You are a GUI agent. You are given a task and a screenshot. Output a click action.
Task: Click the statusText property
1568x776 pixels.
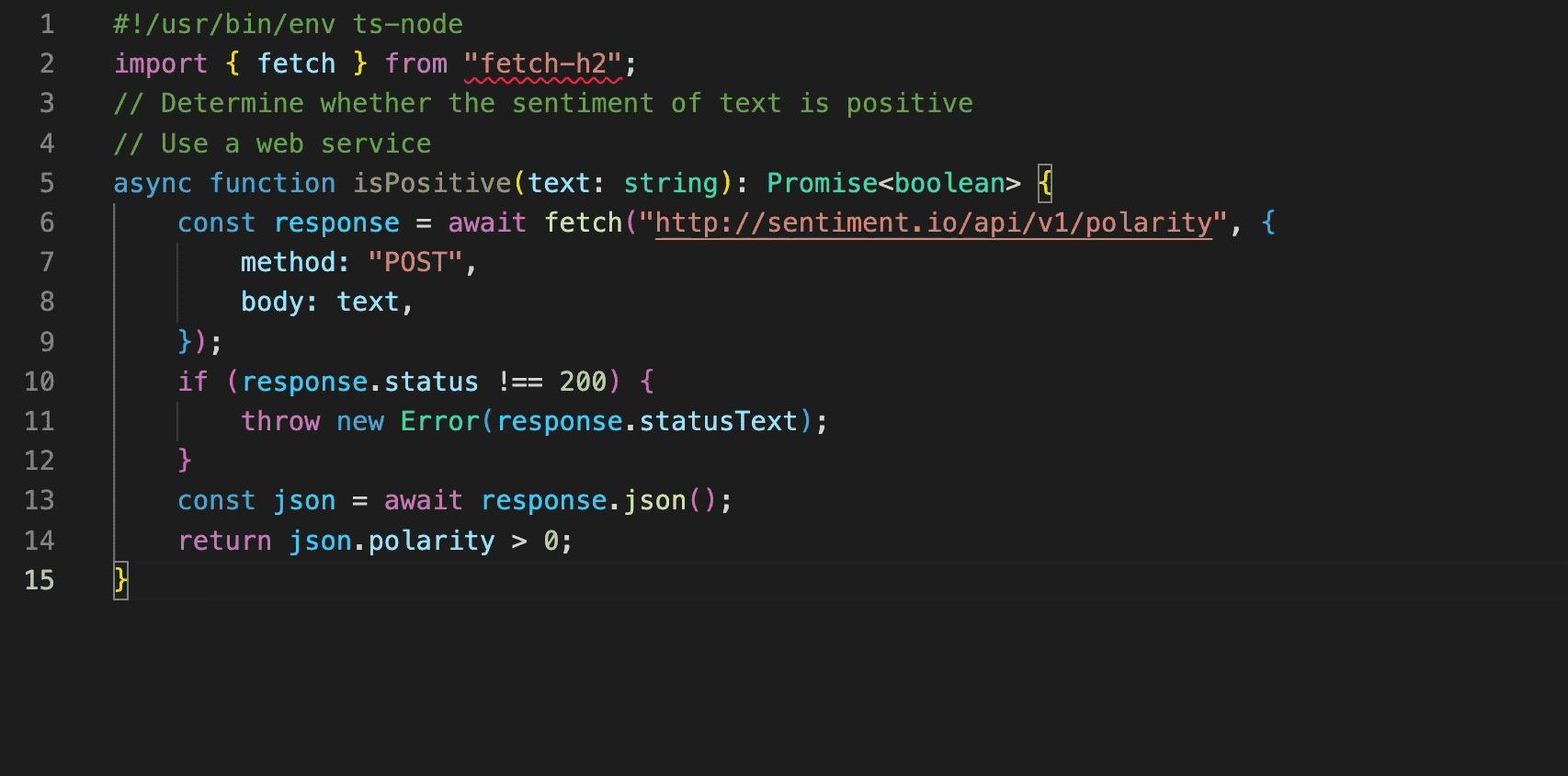[x=718, y=421]
